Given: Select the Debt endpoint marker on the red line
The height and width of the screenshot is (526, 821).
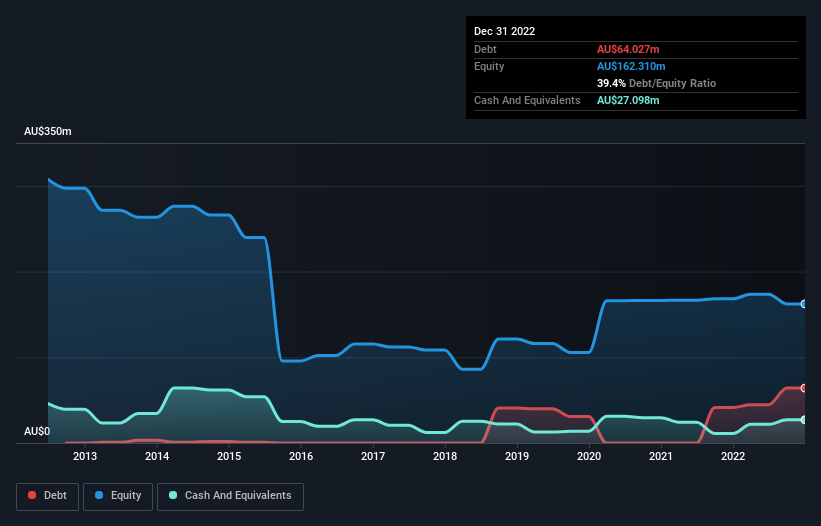Looking at the screenshot, I should coord(804,388).
